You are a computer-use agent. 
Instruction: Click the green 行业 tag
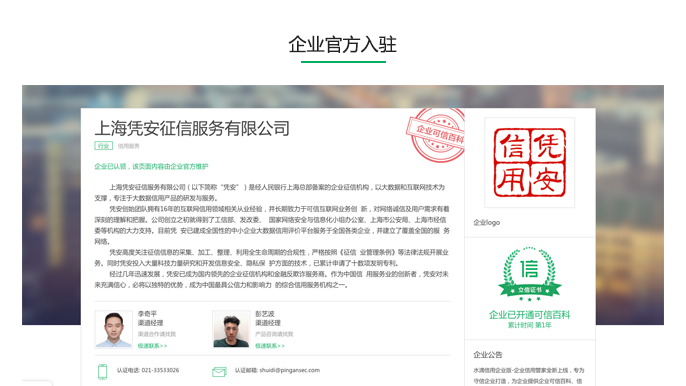point(103,146)
